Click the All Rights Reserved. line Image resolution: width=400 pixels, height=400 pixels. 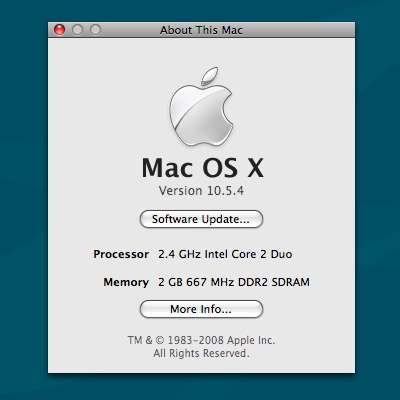point(201,353)
